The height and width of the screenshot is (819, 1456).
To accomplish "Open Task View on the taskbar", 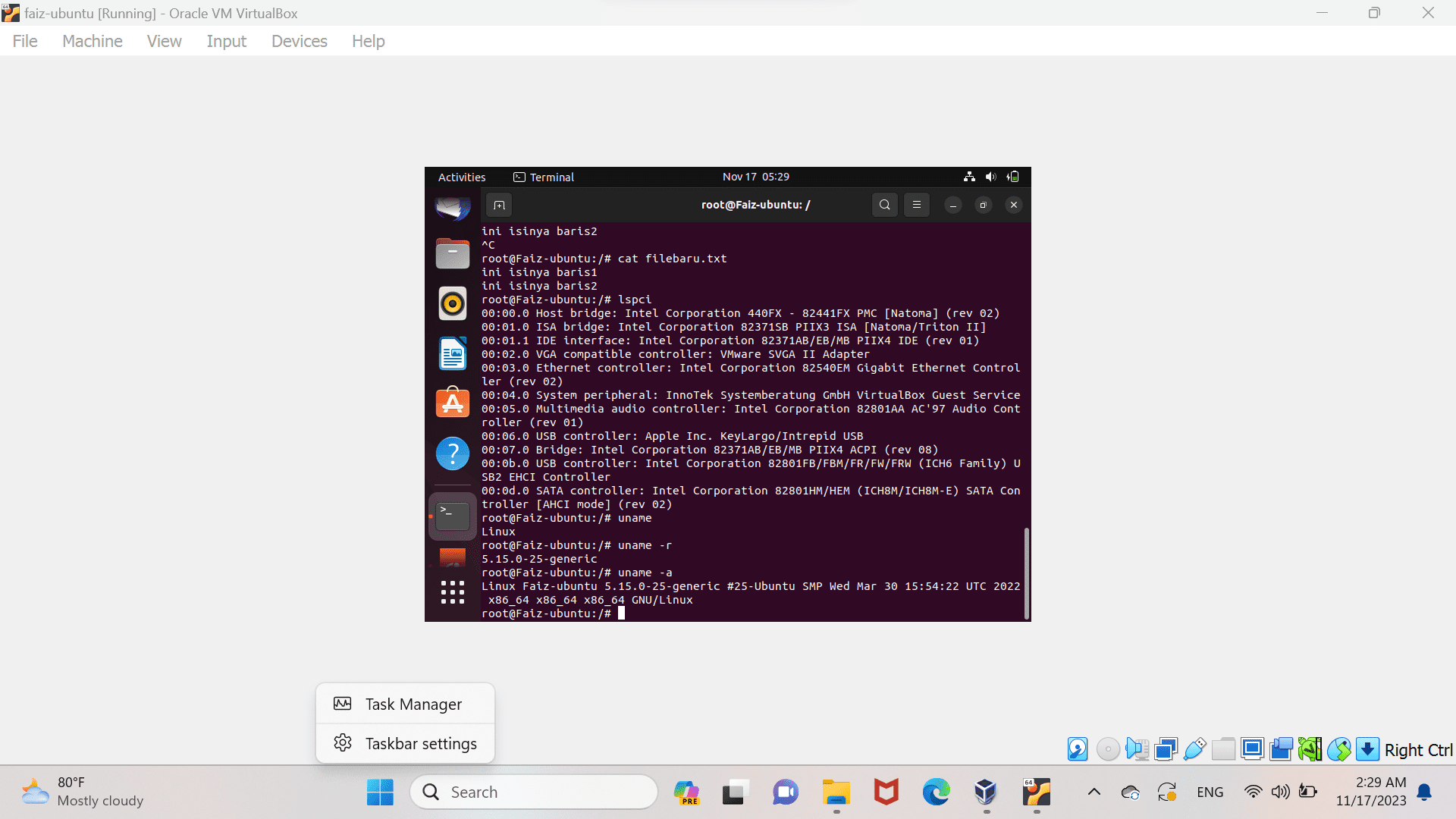I will 735,792.
